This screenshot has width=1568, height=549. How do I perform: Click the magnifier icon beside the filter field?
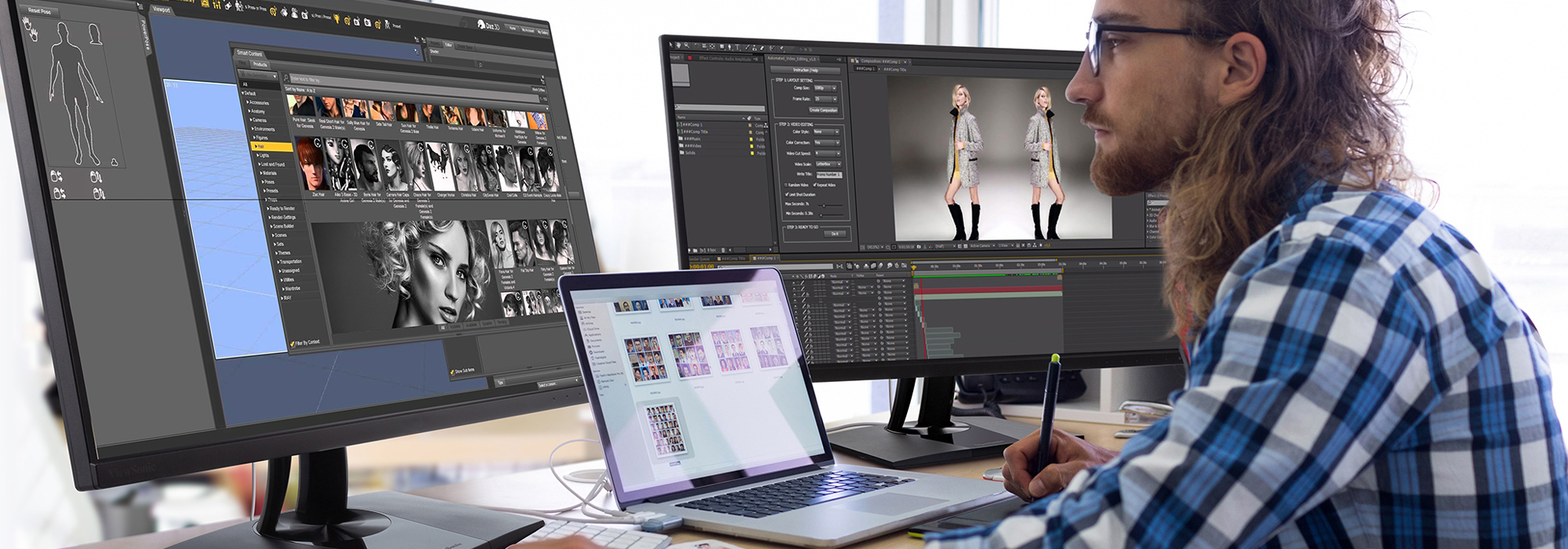(x=285, y=78)
